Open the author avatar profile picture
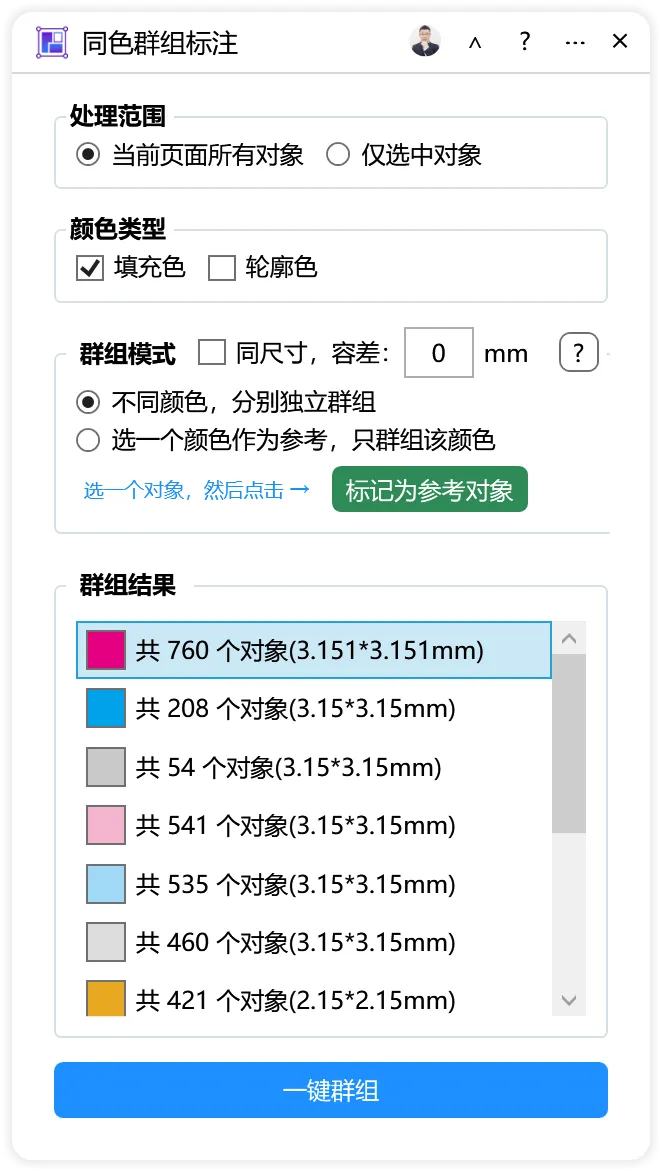 [x=425, y=41]
